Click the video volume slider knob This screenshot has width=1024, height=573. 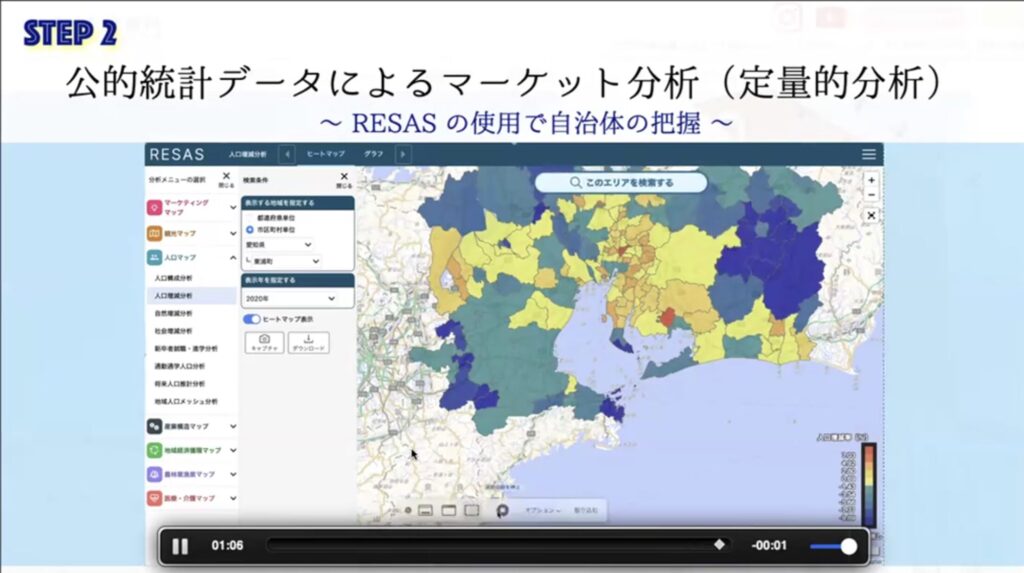848,546
